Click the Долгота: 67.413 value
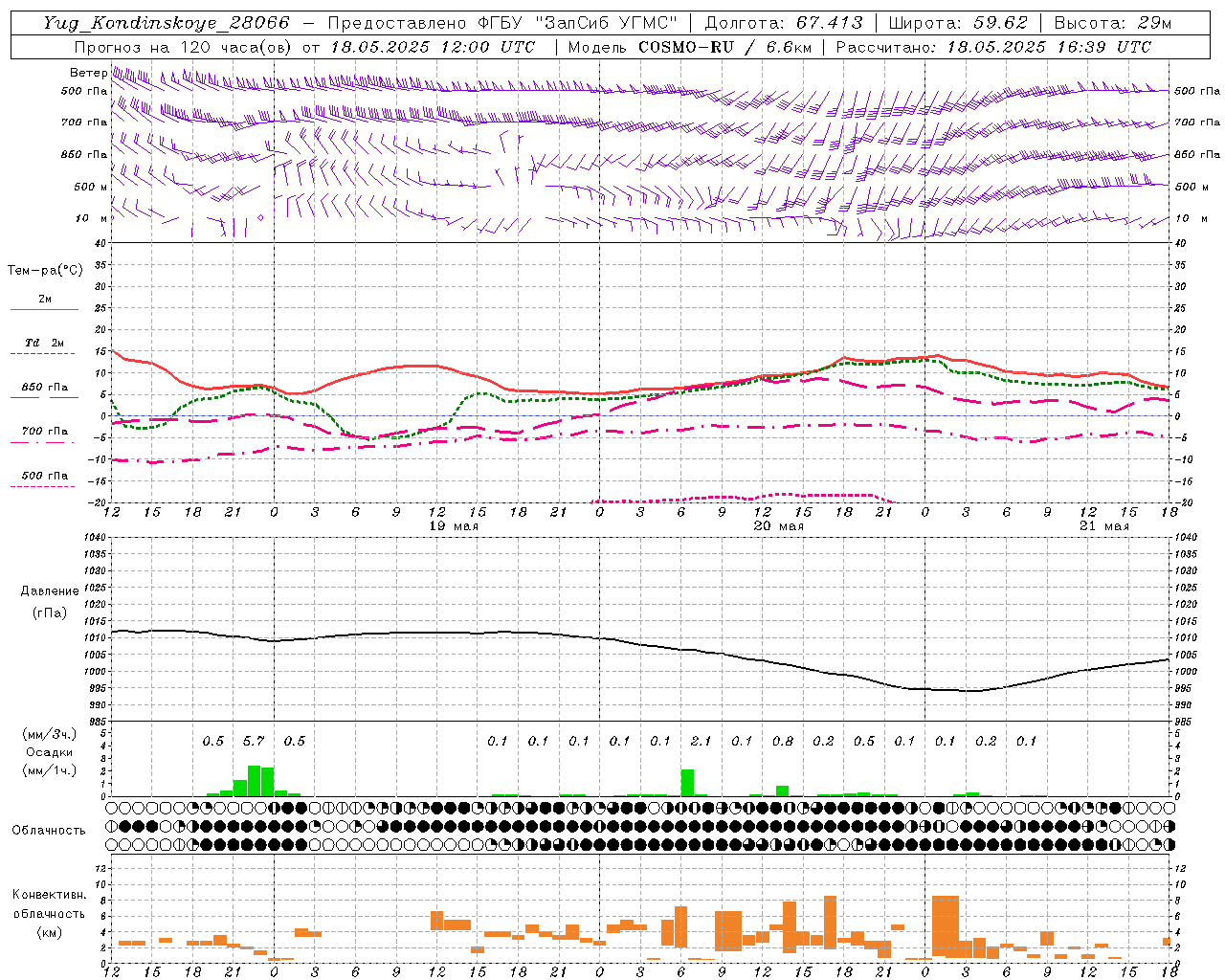 coord(784,23)
